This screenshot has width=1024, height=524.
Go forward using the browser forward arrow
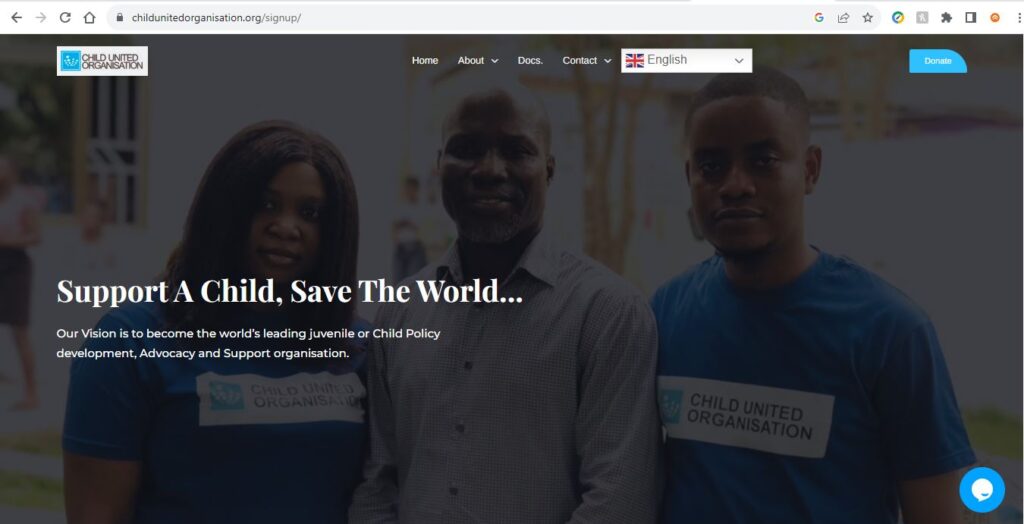(x=40, y=18)
